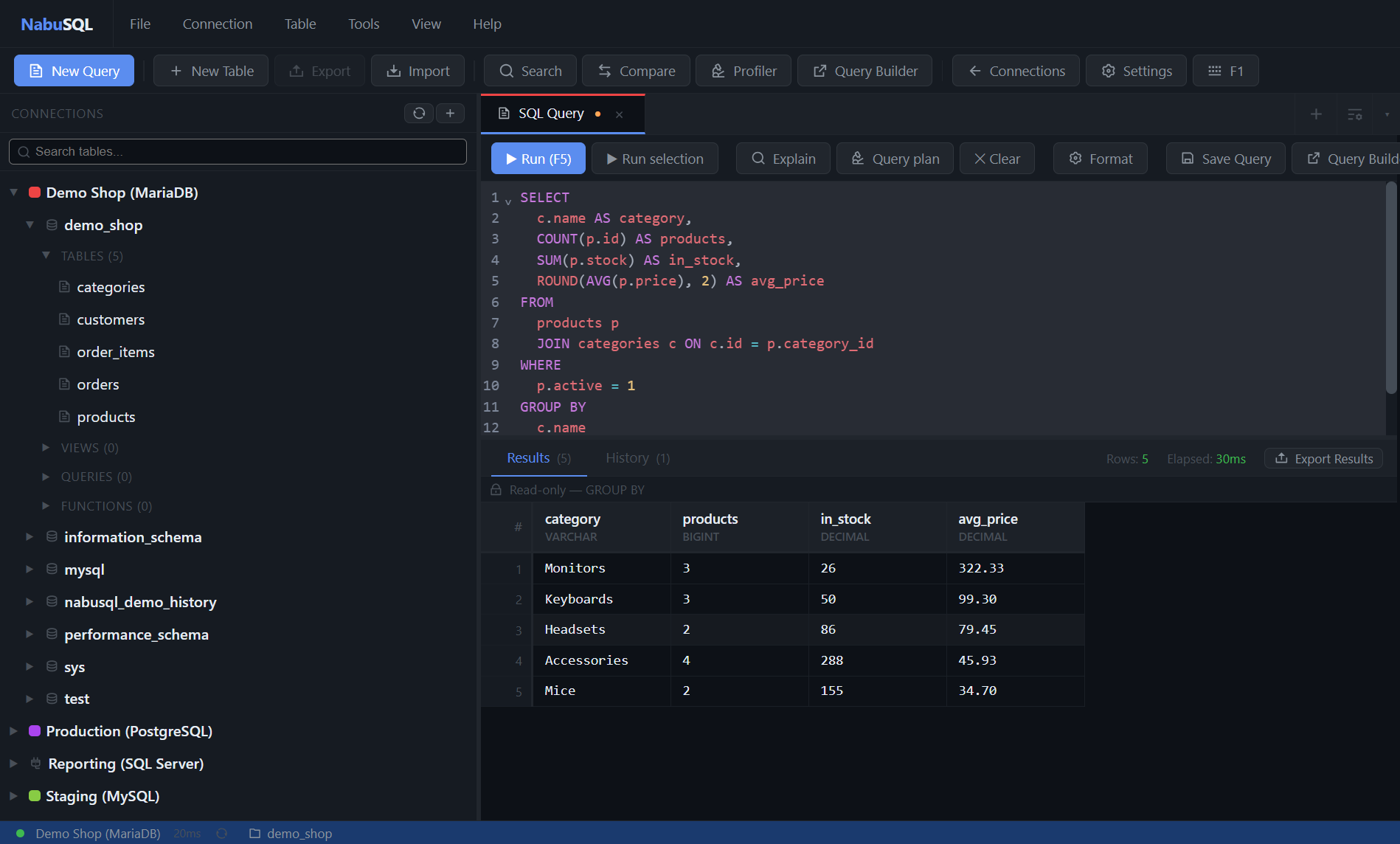Go back to Connections
Screen dimensions: 1400x844
coord(1016,71)
